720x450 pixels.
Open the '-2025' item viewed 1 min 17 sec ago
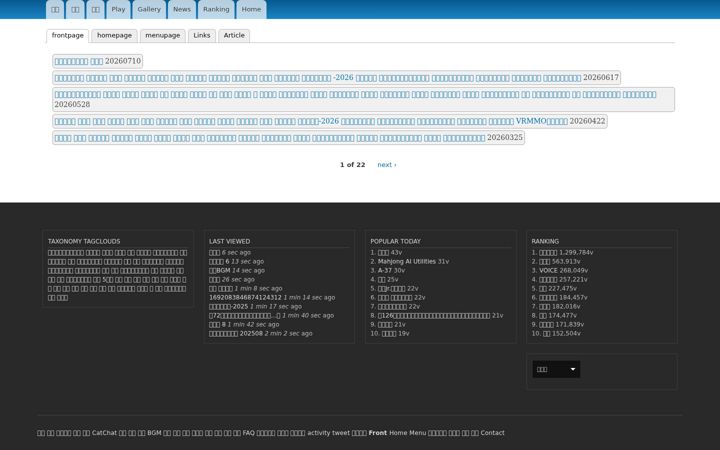(228, 306)
